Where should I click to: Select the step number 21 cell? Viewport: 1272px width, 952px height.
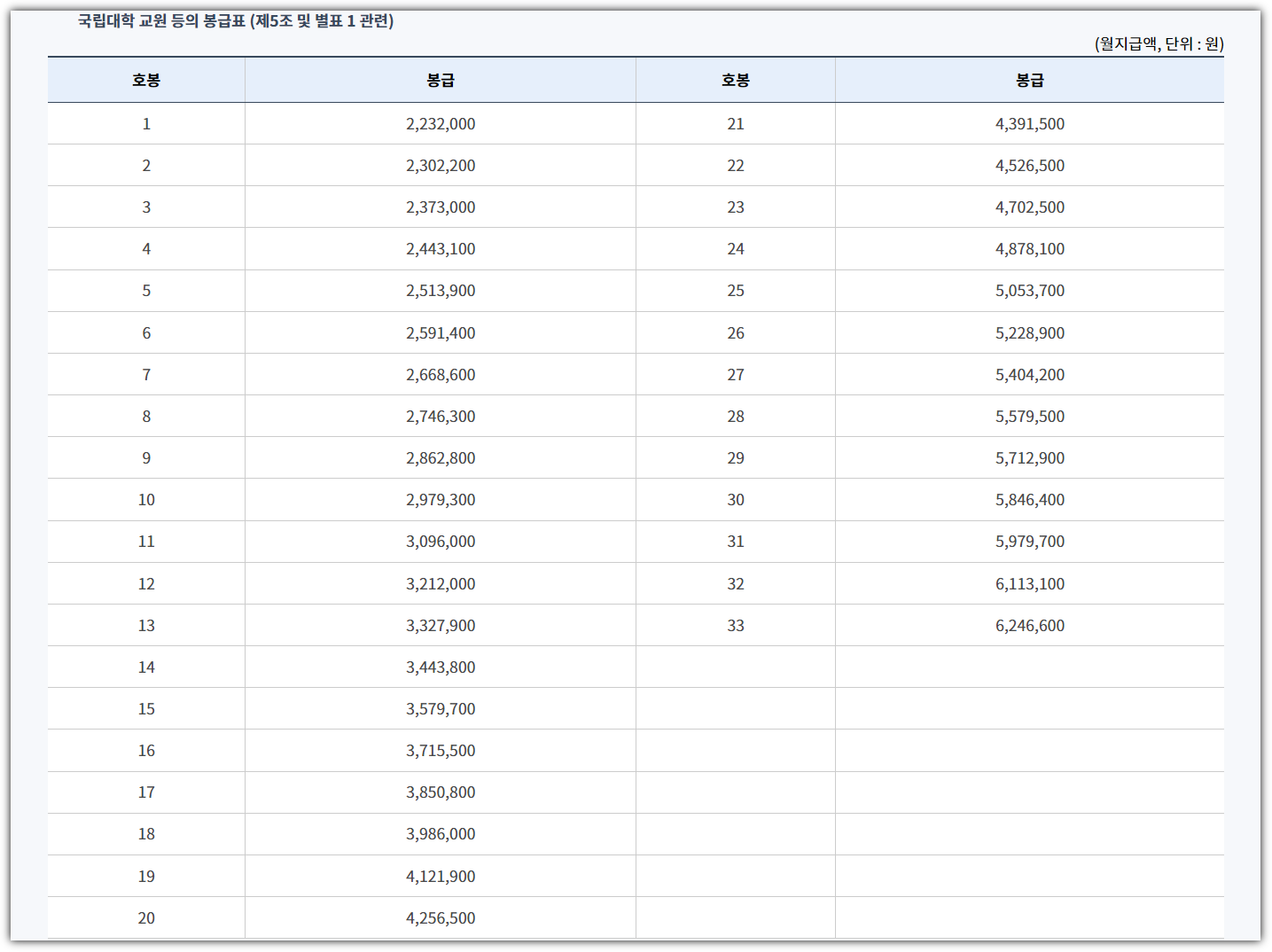(x=736, y=124)
